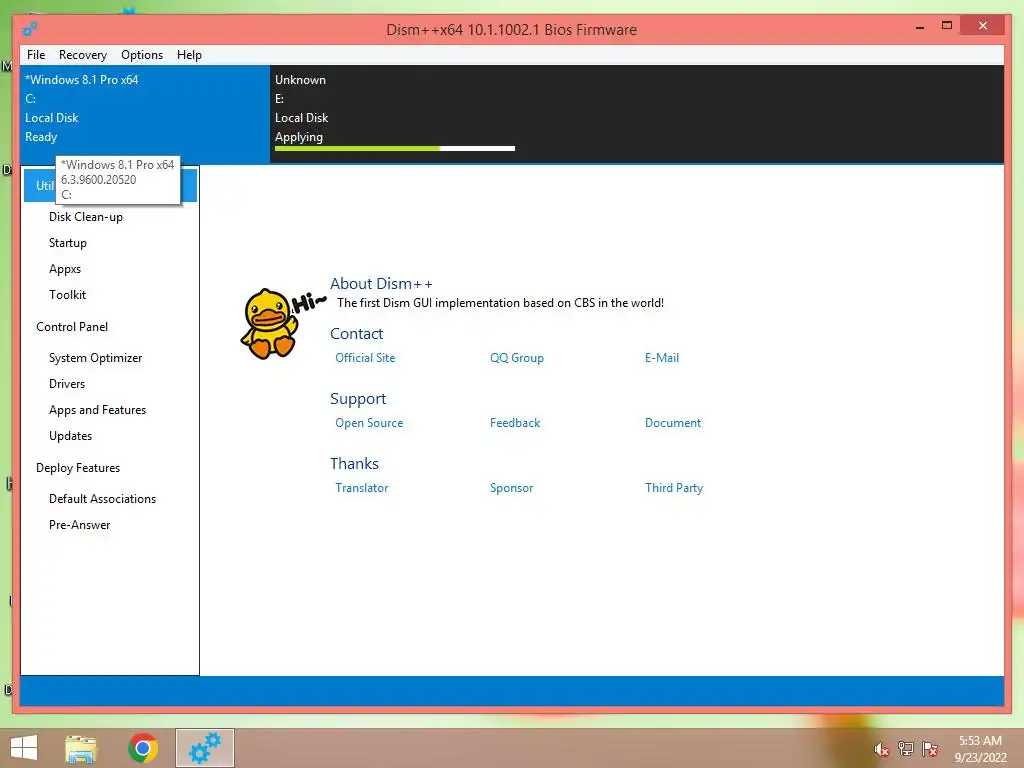Click the 'About Dism++' heading
This screenshot has width=1024, height=768.
coord(381,283)
